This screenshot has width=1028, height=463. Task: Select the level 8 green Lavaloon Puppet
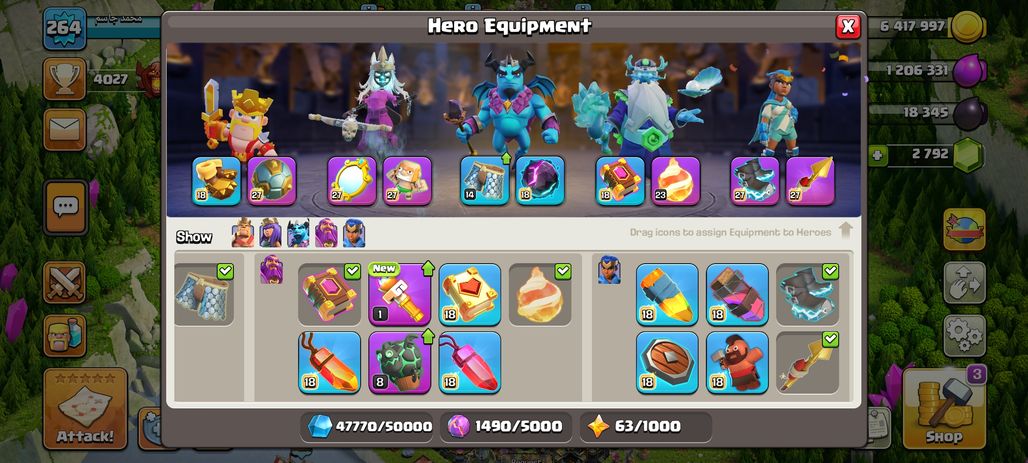[399, 362]
